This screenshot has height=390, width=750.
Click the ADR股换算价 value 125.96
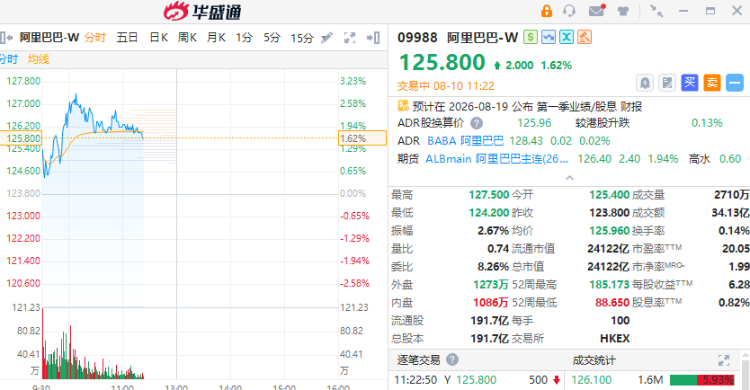534,123
